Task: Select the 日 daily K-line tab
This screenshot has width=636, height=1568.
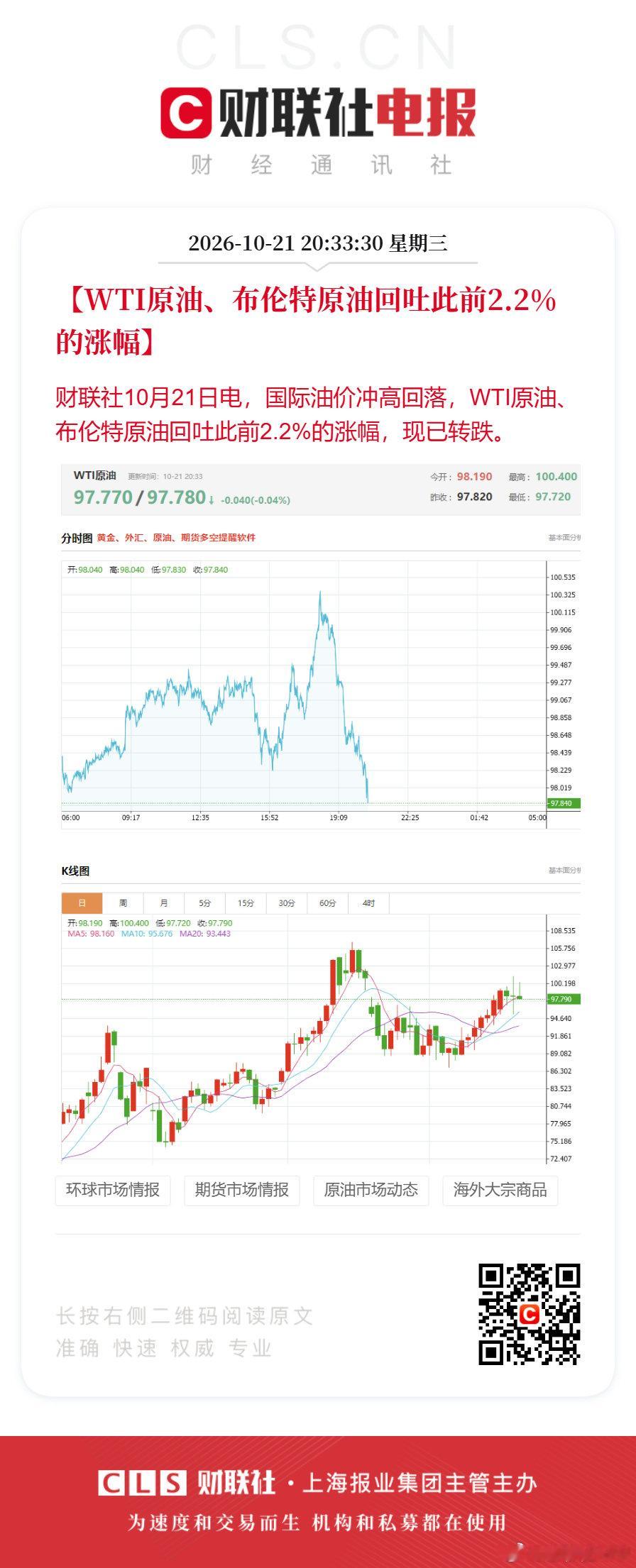Action: [82, 903]
